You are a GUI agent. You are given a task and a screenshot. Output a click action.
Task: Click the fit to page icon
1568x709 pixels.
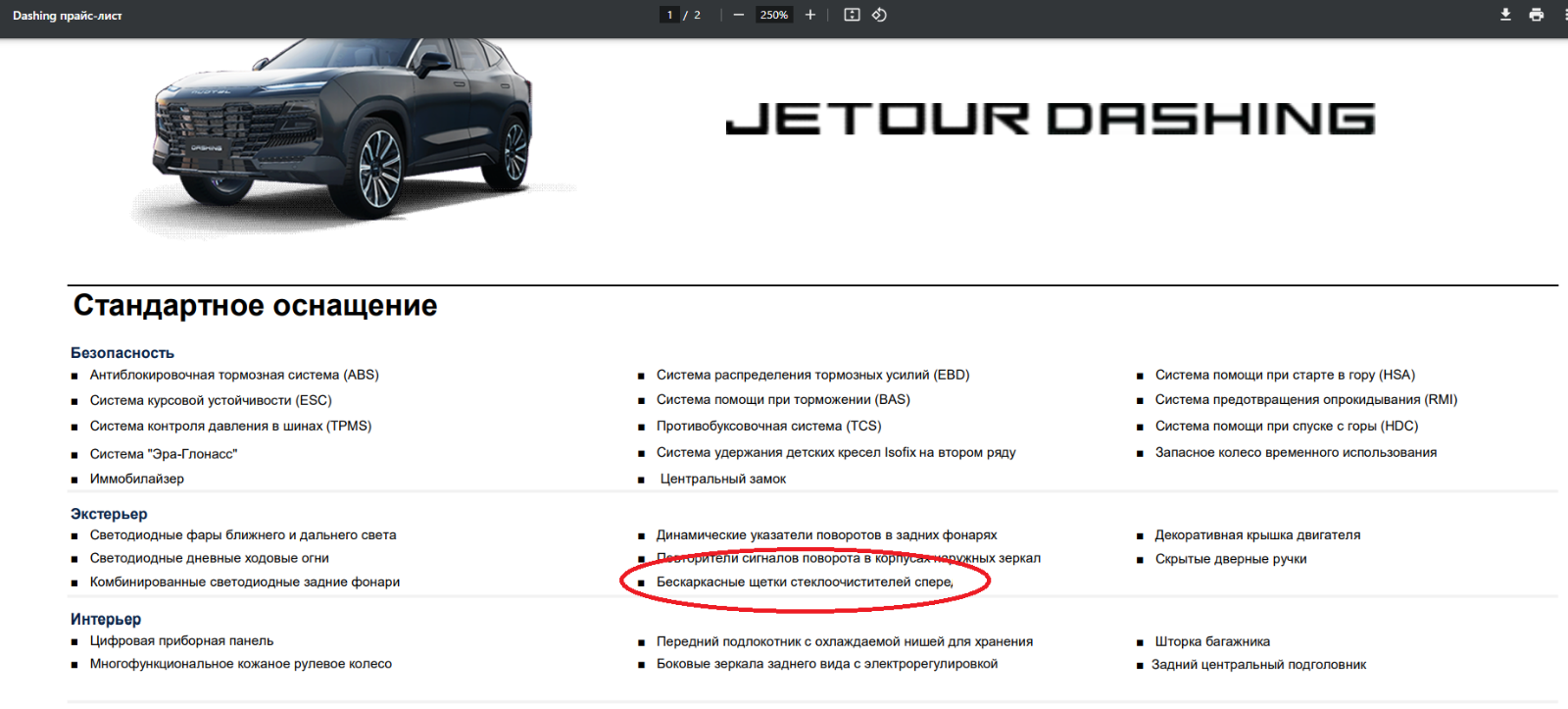852,15
